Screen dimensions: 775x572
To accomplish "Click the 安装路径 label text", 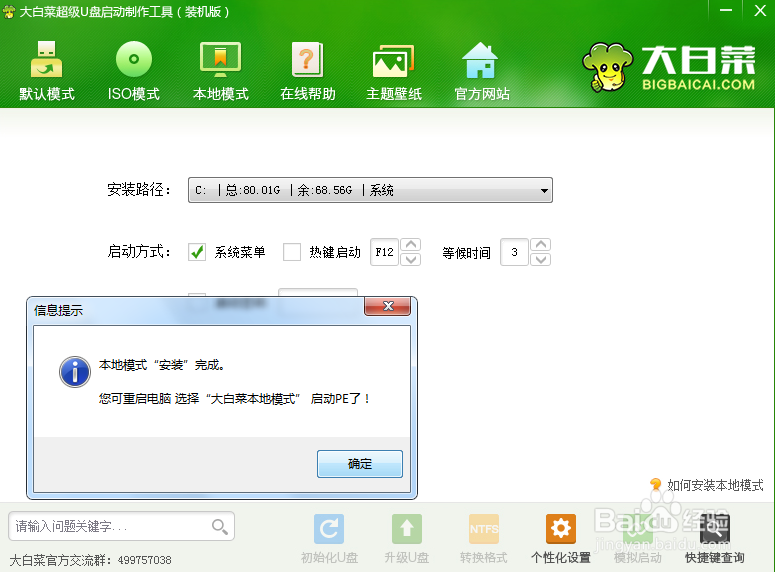I will [x=139, y=190].
